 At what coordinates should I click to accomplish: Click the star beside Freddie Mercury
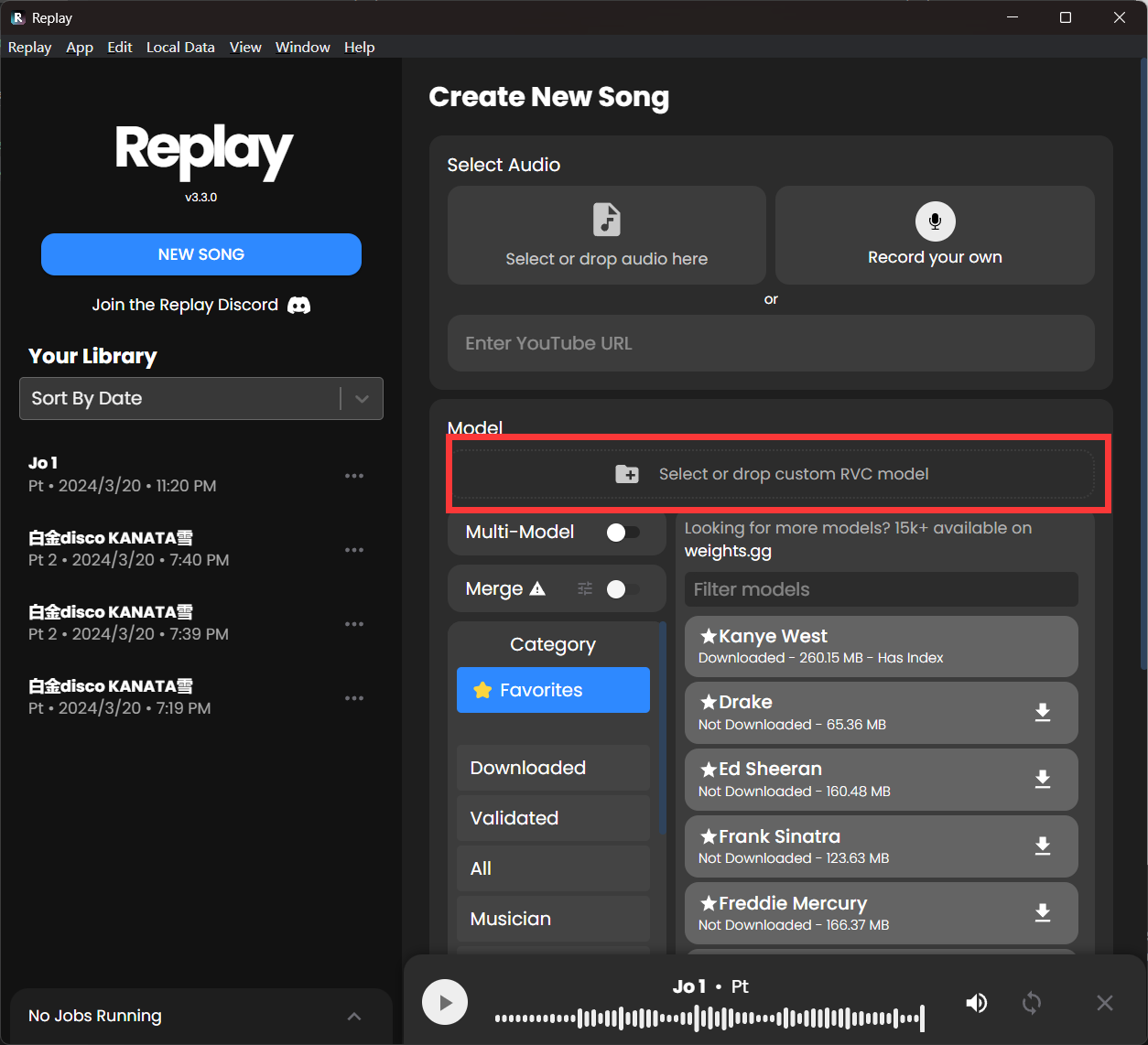709,903
